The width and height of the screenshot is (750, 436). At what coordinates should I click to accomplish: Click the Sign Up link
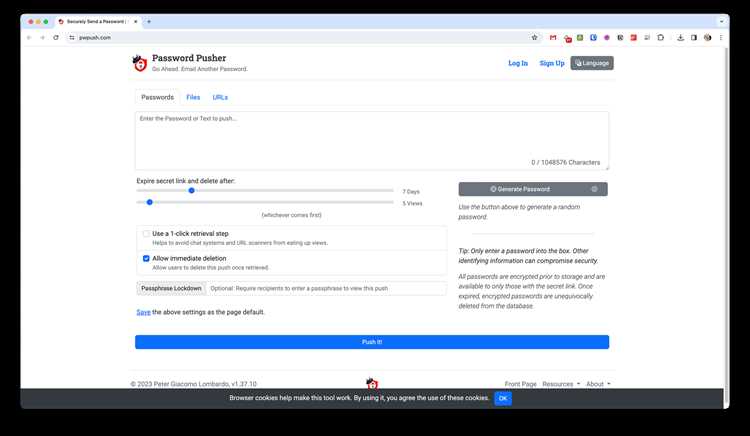pyautogui.click(x=552, y=63)
